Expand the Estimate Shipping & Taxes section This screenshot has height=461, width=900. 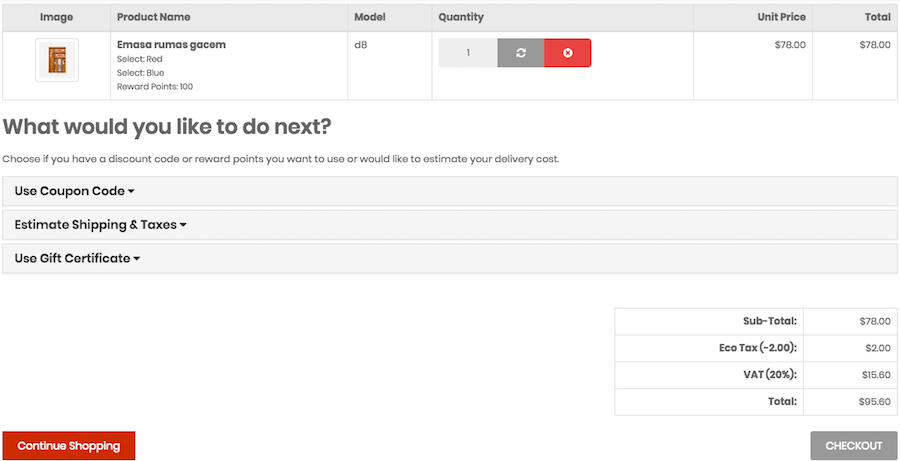[100, 225]
